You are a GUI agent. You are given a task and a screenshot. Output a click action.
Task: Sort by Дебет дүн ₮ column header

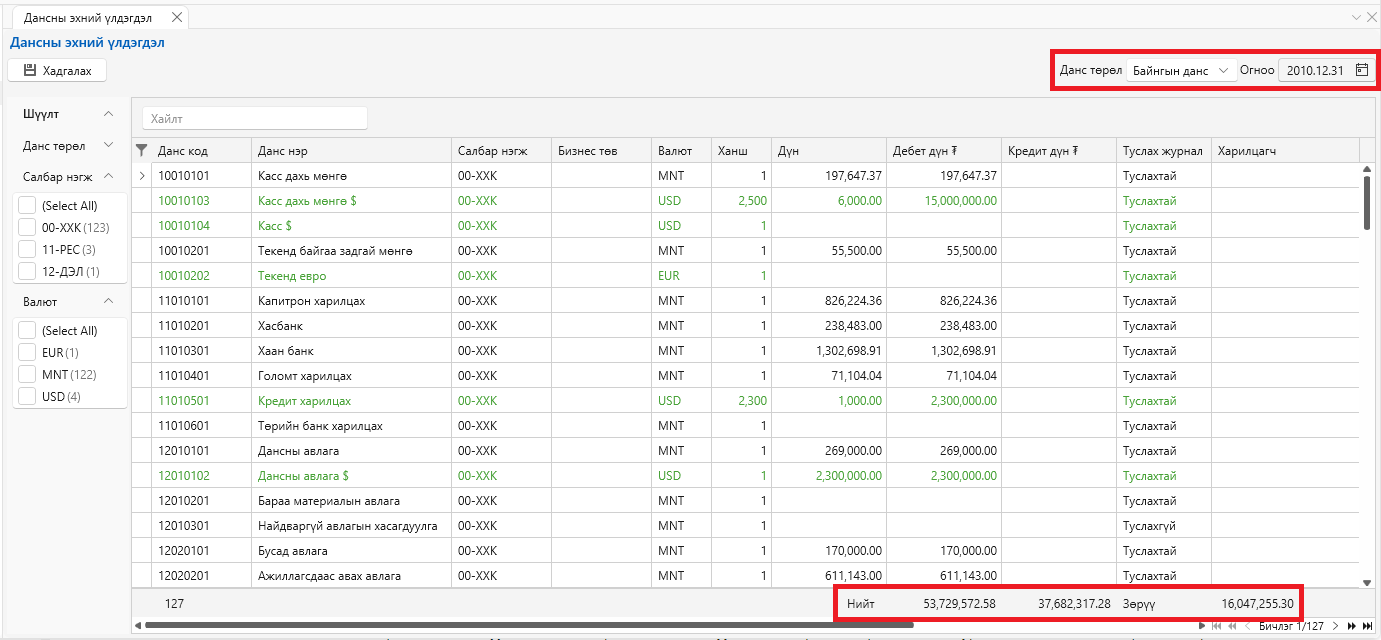[x=944, y=150]
